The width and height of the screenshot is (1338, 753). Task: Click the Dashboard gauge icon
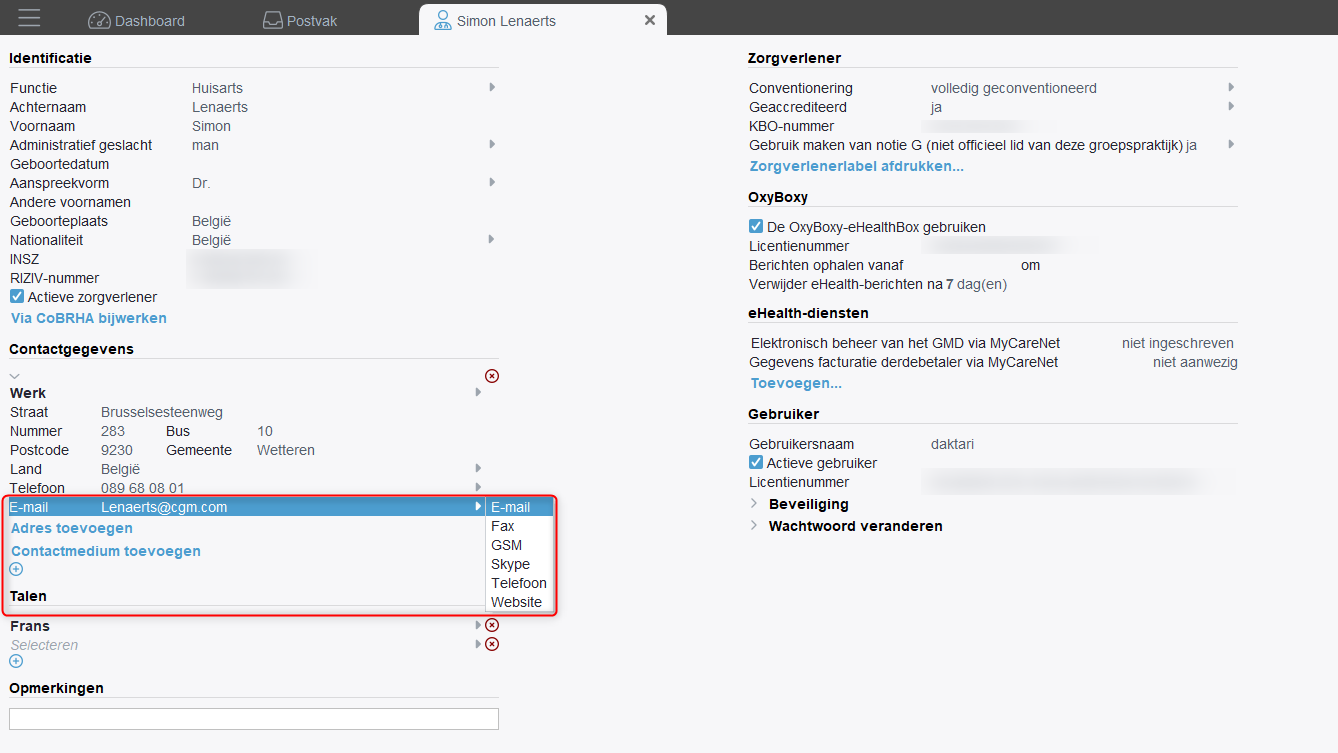99,20
